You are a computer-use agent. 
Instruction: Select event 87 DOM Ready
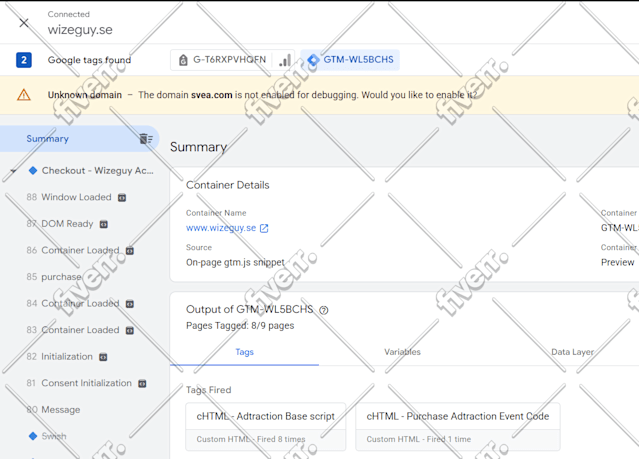(x=60, y=224)
